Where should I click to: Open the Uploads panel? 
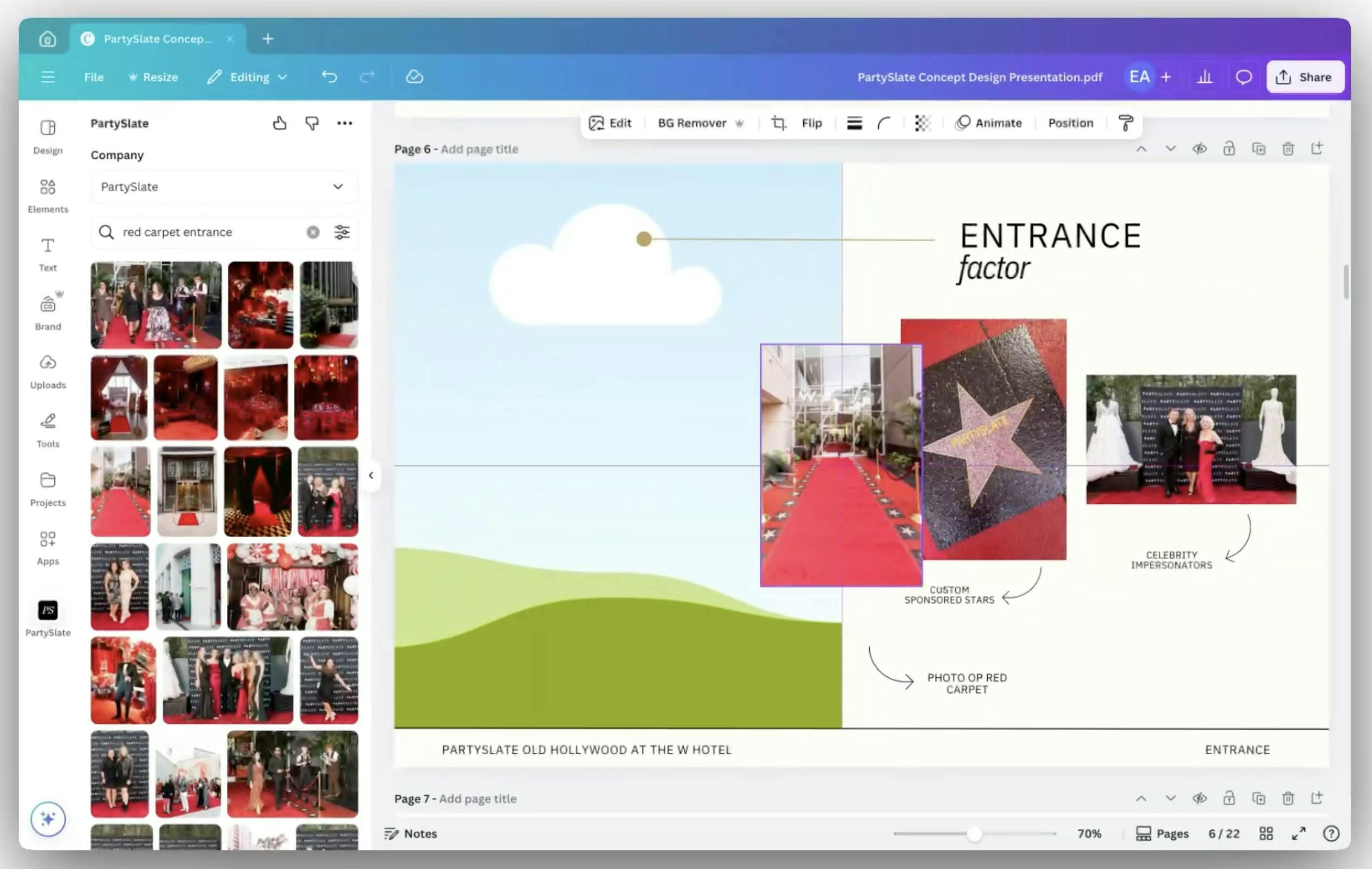48,371
